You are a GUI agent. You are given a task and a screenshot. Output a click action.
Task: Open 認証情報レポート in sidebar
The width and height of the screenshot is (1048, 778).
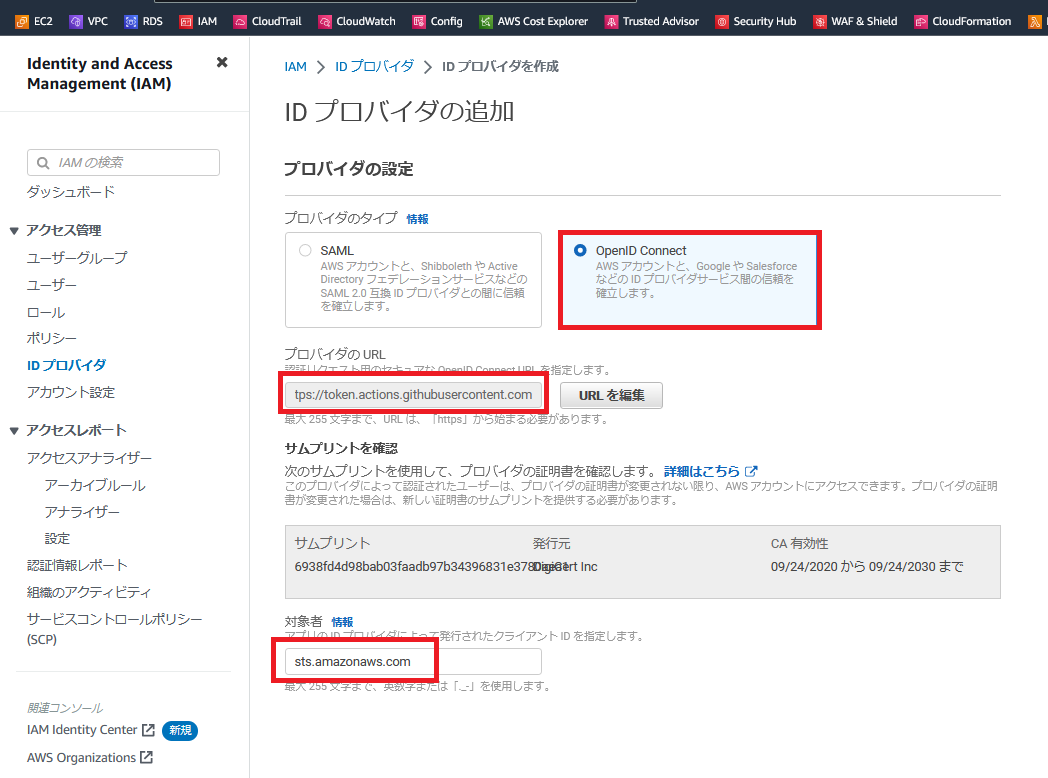tap(77, 565)
